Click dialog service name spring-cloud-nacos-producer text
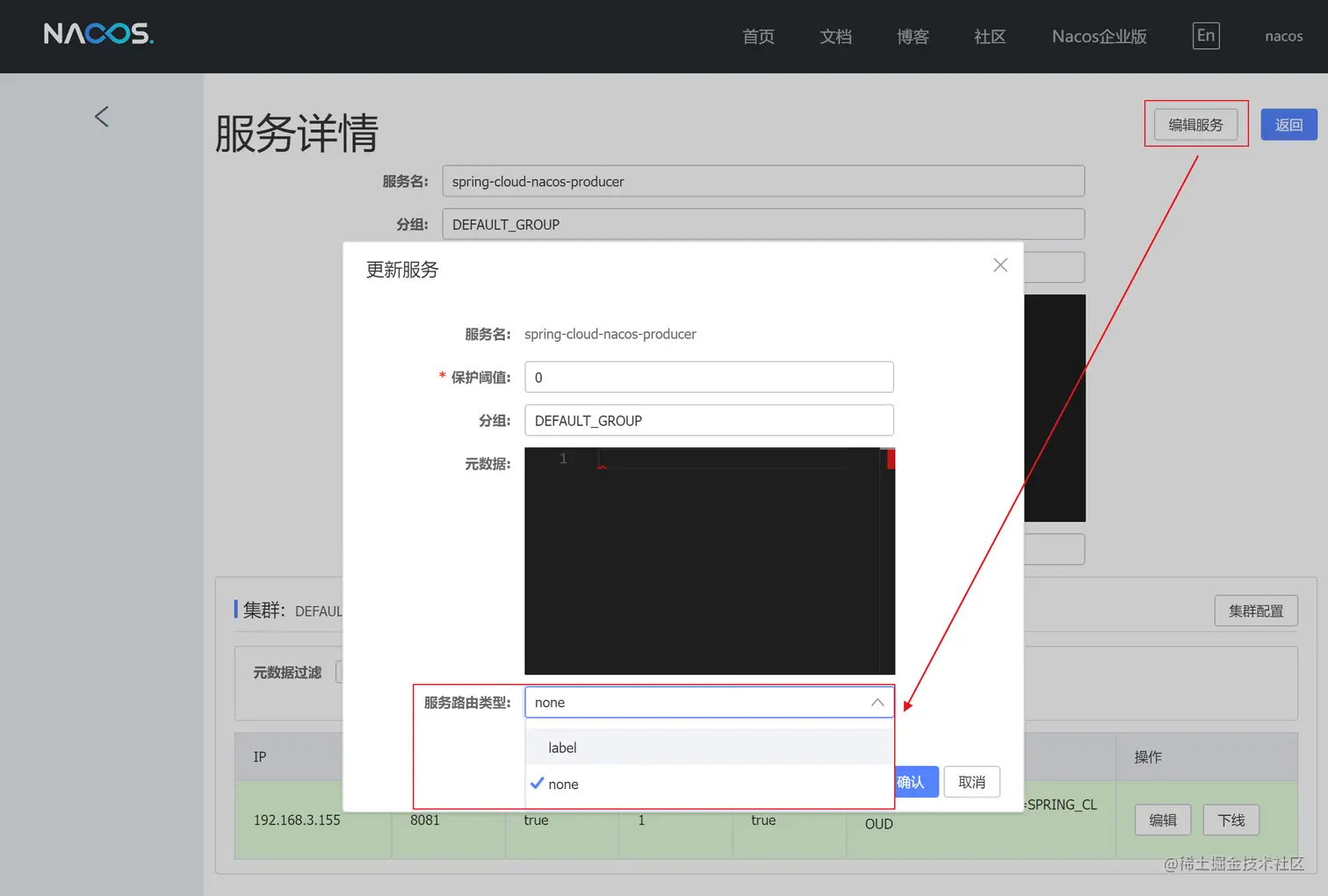The width and height of the screenshot is (1328, 896). (610, 334)
